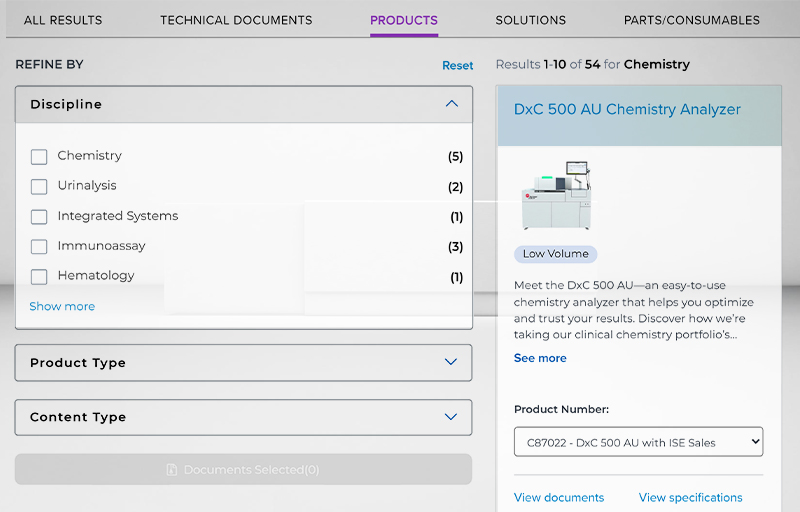Open the Parts/Consumables tab

691,20
